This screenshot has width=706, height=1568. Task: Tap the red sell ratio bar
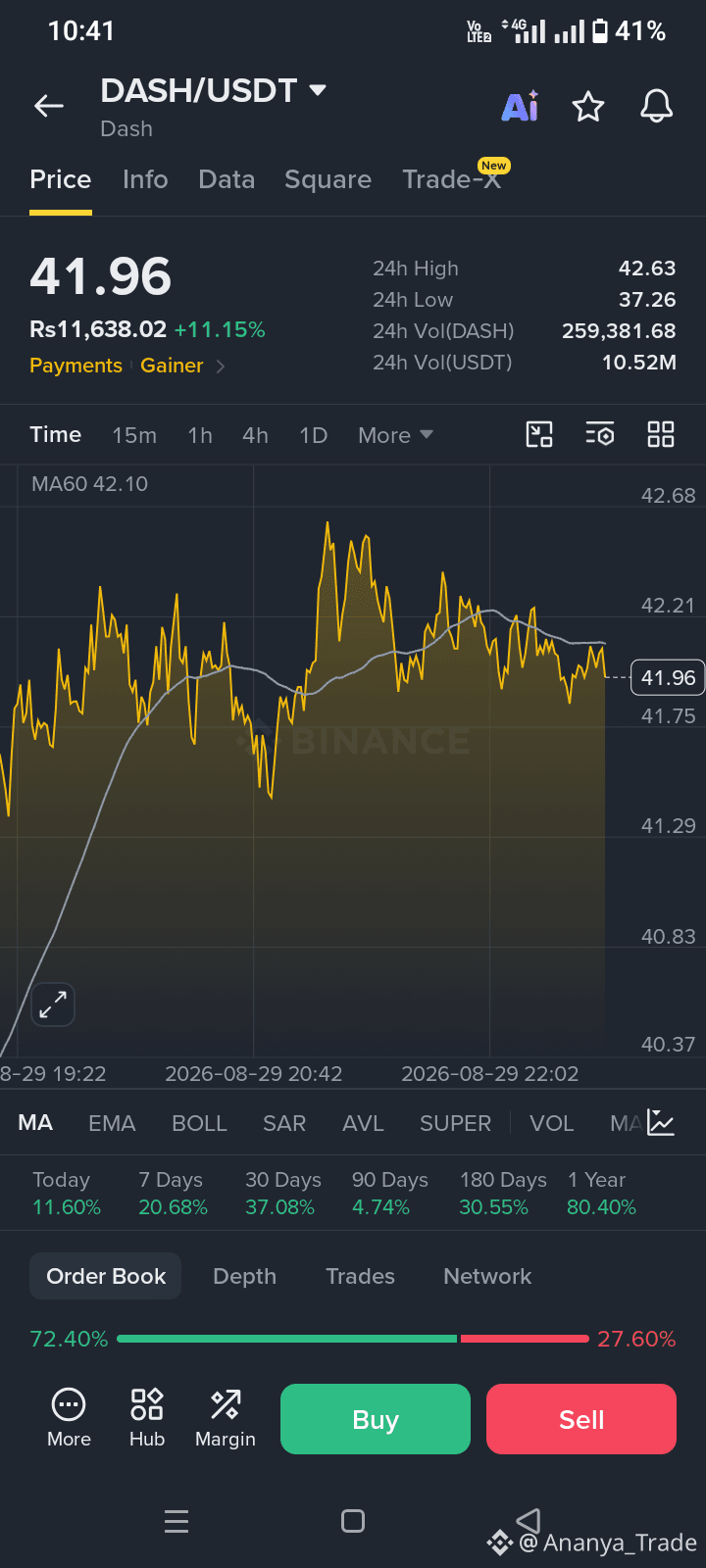526,1339
